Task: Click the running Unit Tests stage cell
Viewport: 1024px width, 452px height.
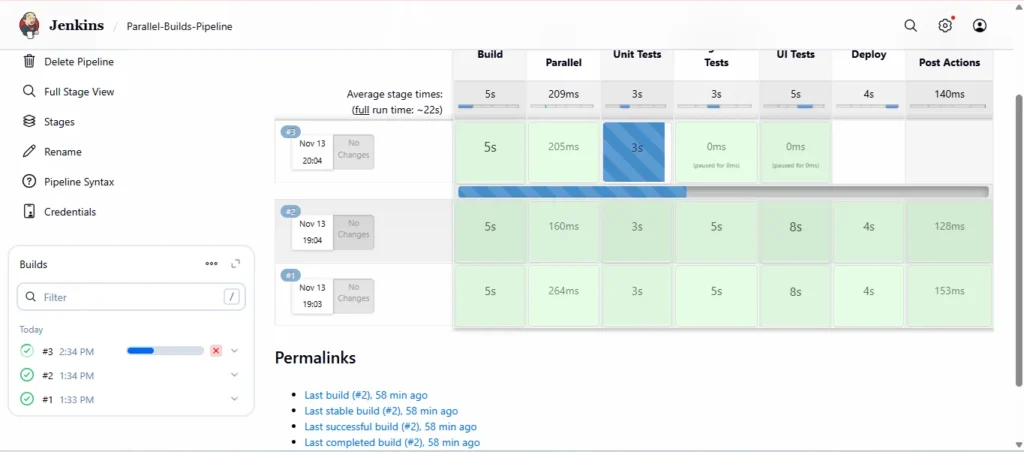Action: pyautogui.click(x=634, y=152)
